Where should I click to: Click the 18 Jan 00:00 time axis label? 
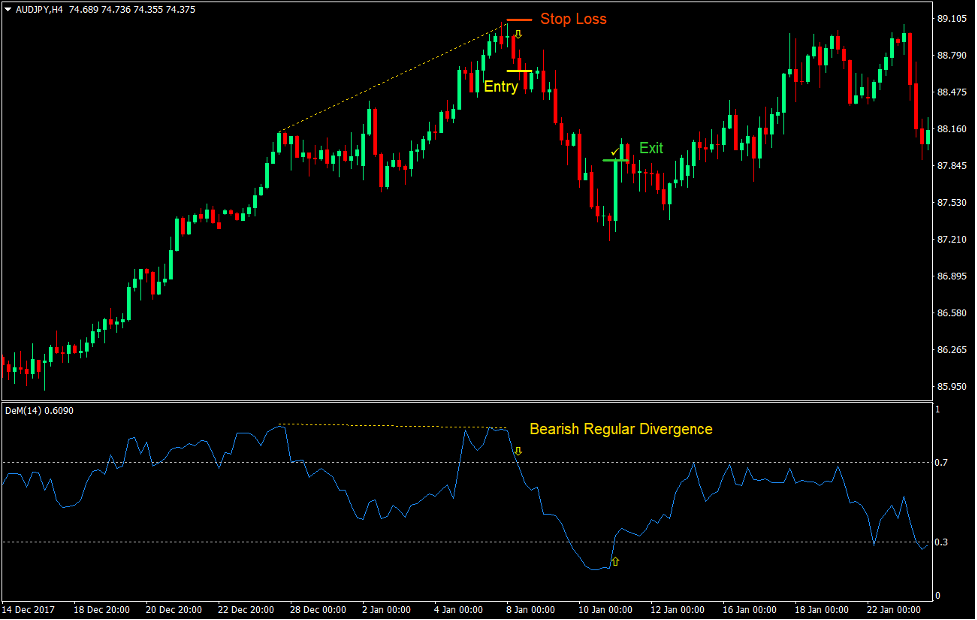tap(821, 610)
